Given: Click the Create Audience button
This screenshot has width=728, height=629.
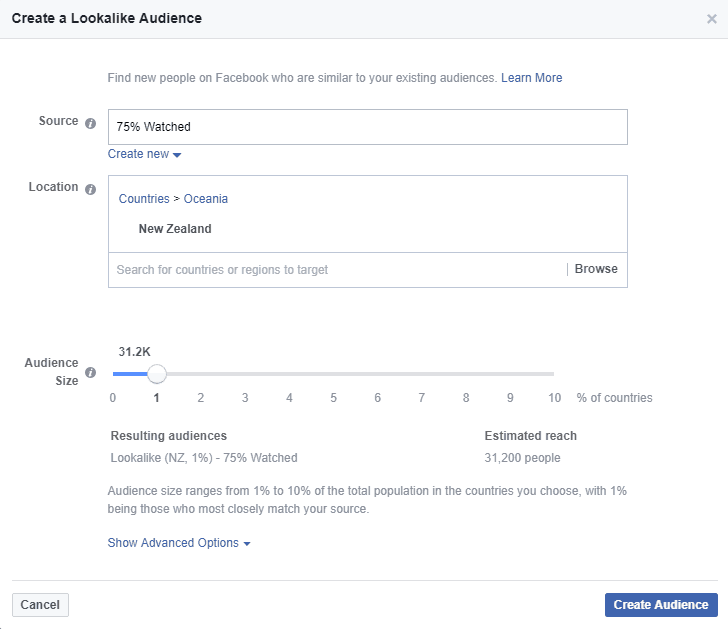Looking at the screenshot, I should click(661, 605).
